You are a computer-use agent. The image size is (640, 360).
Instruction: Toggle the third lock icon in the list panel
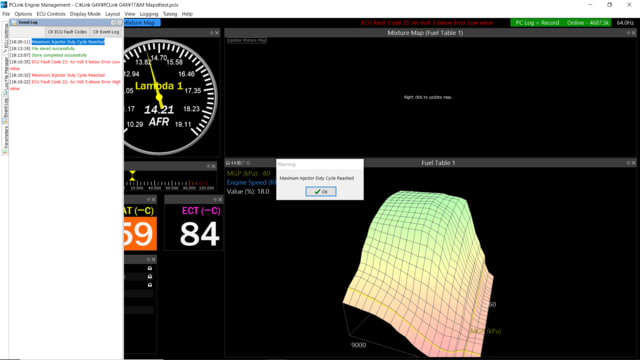[x=150, y=285]
